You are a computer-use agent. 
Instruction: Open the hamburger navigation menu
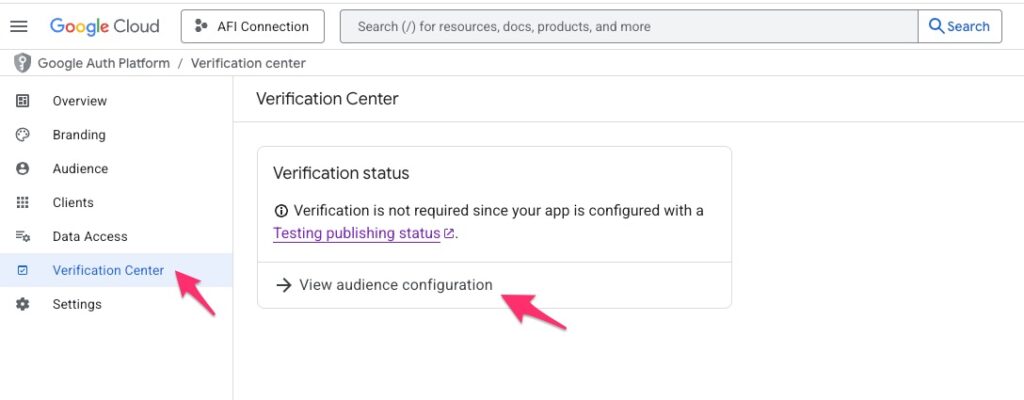[x=19, y=26]
